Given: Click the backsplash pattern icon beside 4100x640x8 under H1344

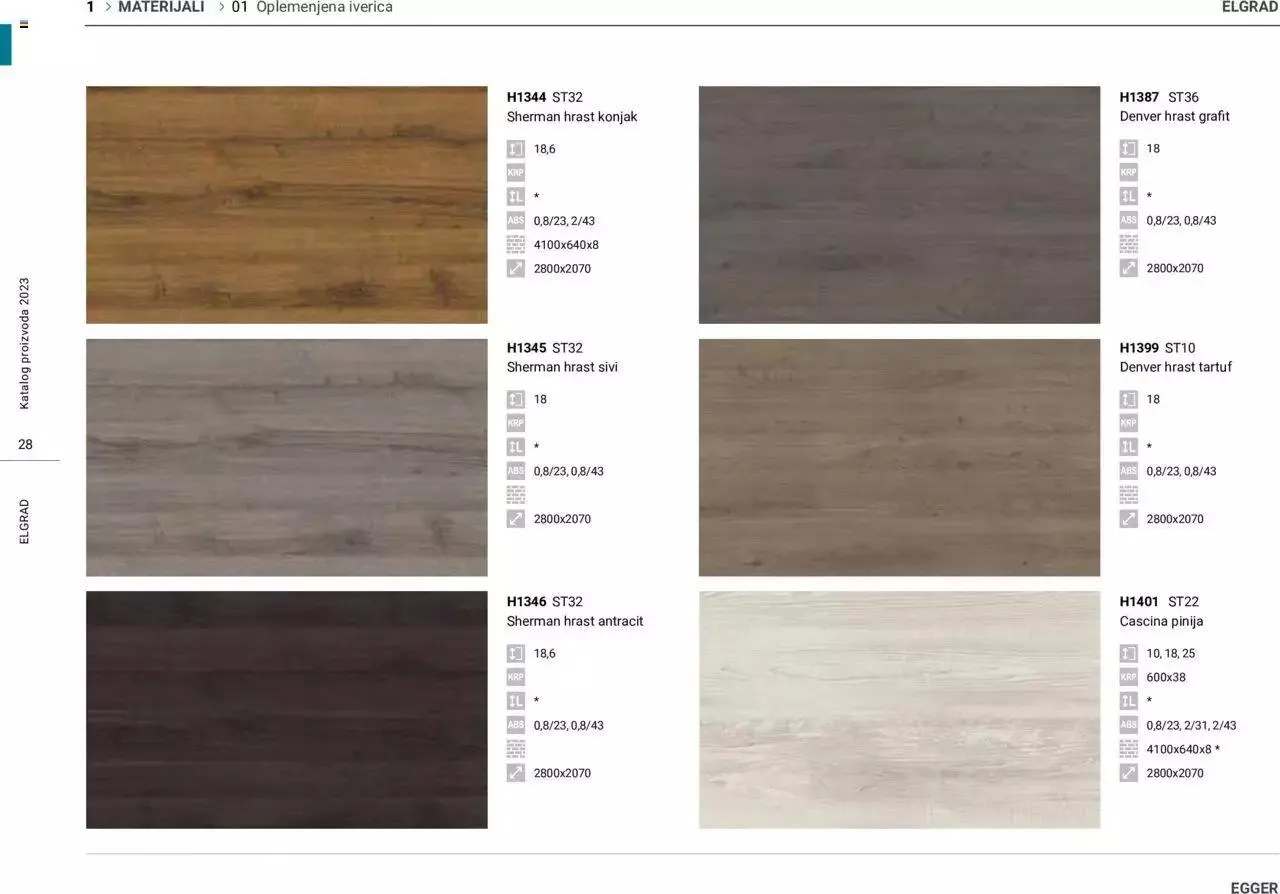Looking at the screenshot, I should (515, 245).
